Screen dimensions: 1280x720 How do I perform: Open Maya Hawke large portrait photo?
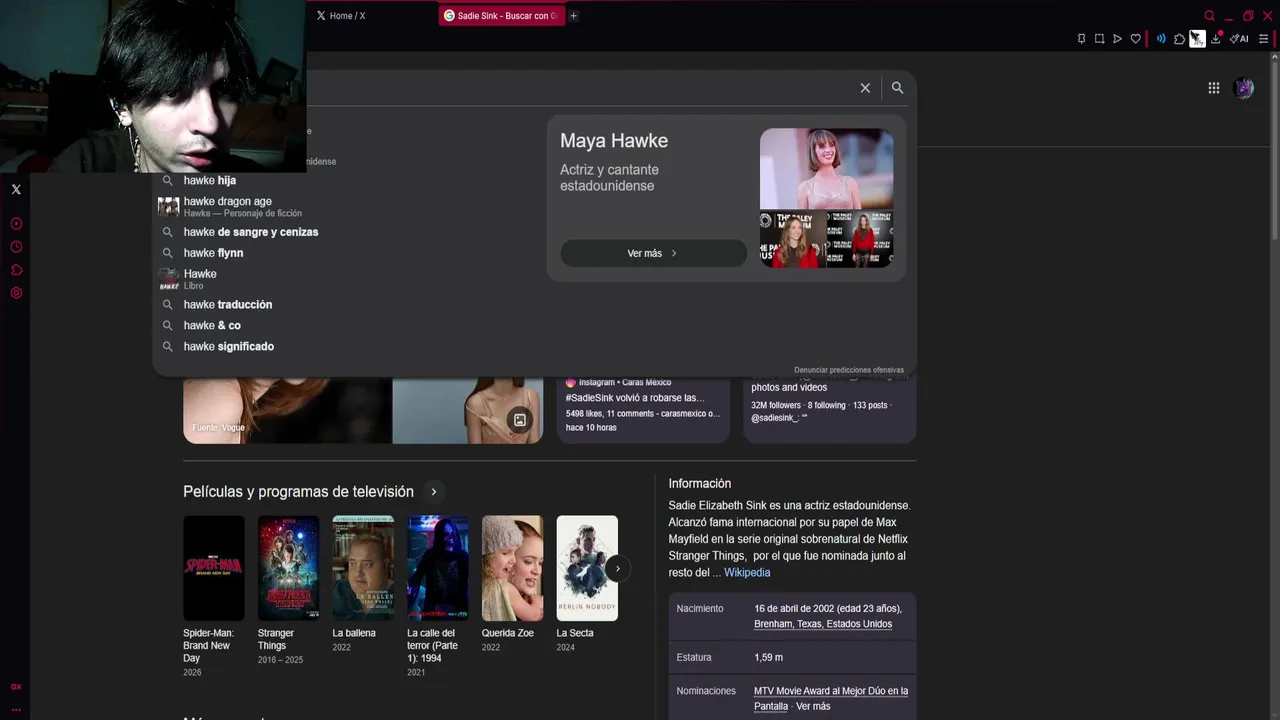(826, 168)
